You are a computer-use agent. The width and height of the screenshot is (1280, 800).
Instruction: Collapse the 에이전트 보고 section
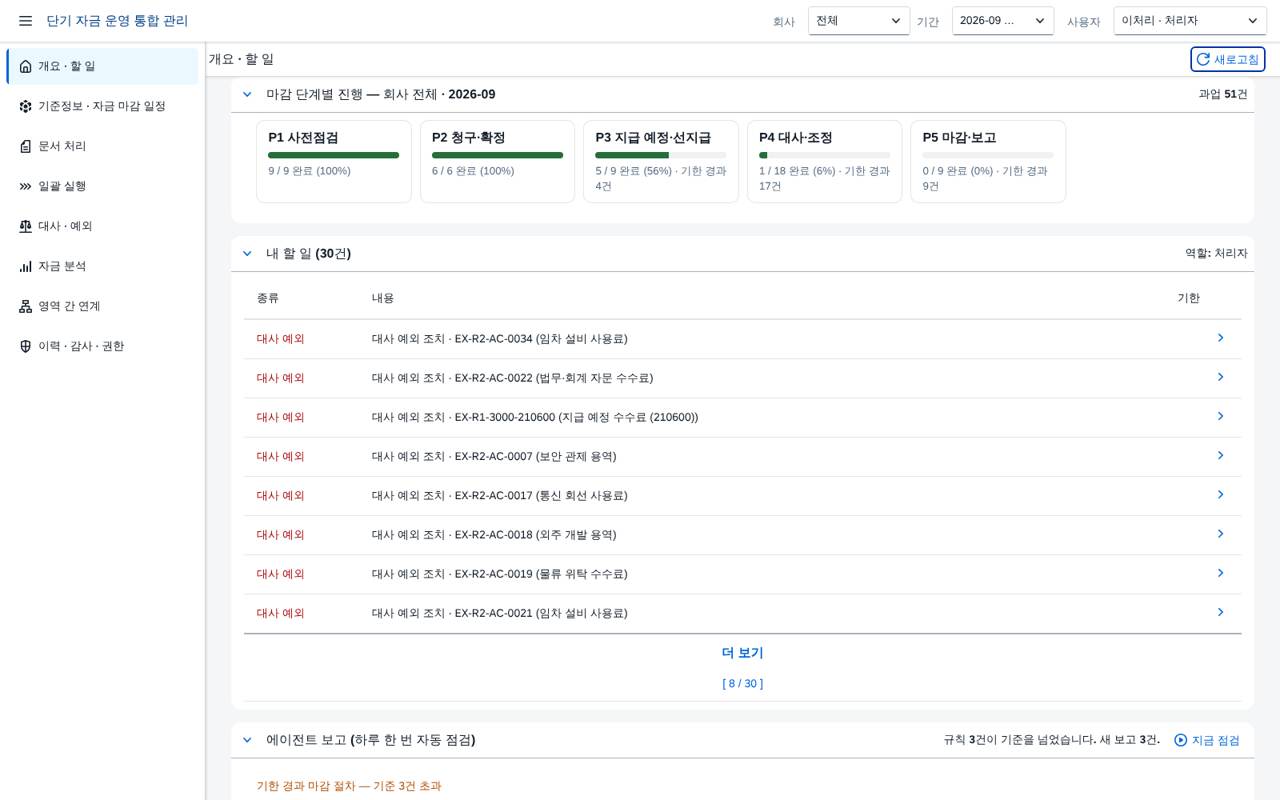[247, 740]
